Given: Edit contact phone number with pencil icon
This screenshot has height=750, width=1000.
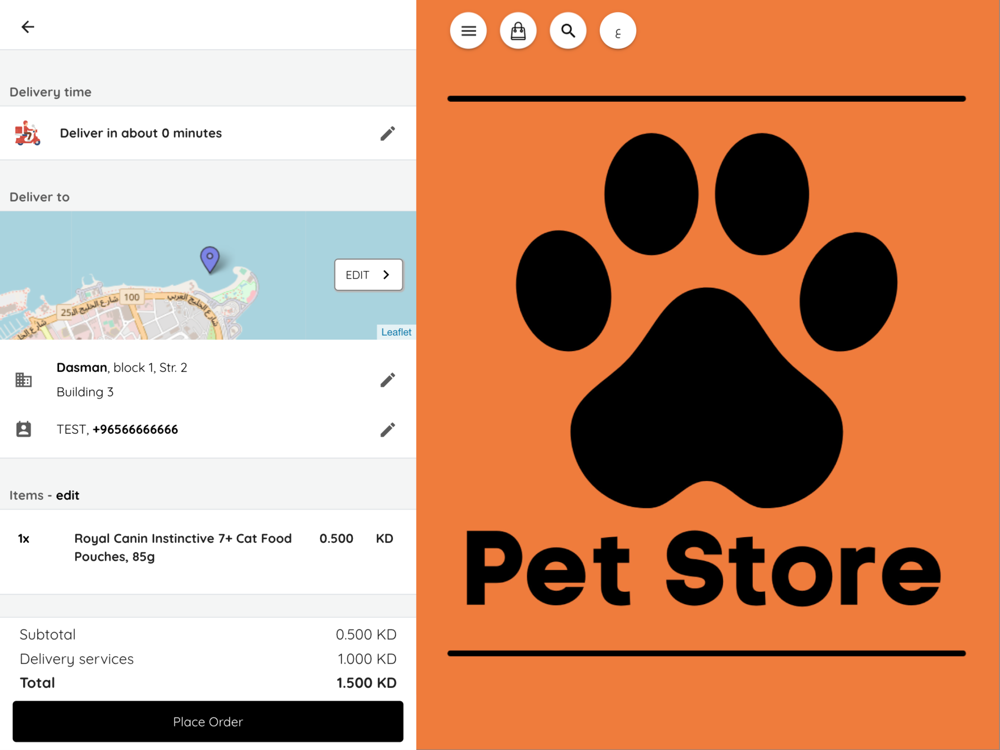Looking at the screenshot, I should pos(388,430).
